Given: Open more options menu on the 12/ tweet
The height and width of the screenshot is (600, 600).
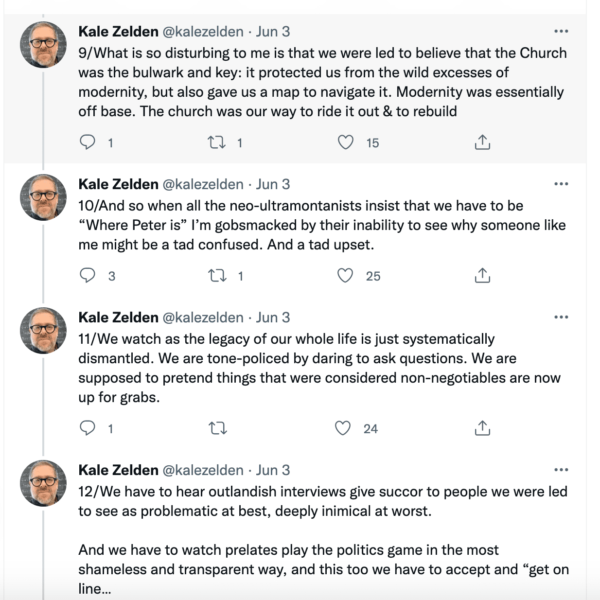Looking at the screenshot, I should [561, 470].
